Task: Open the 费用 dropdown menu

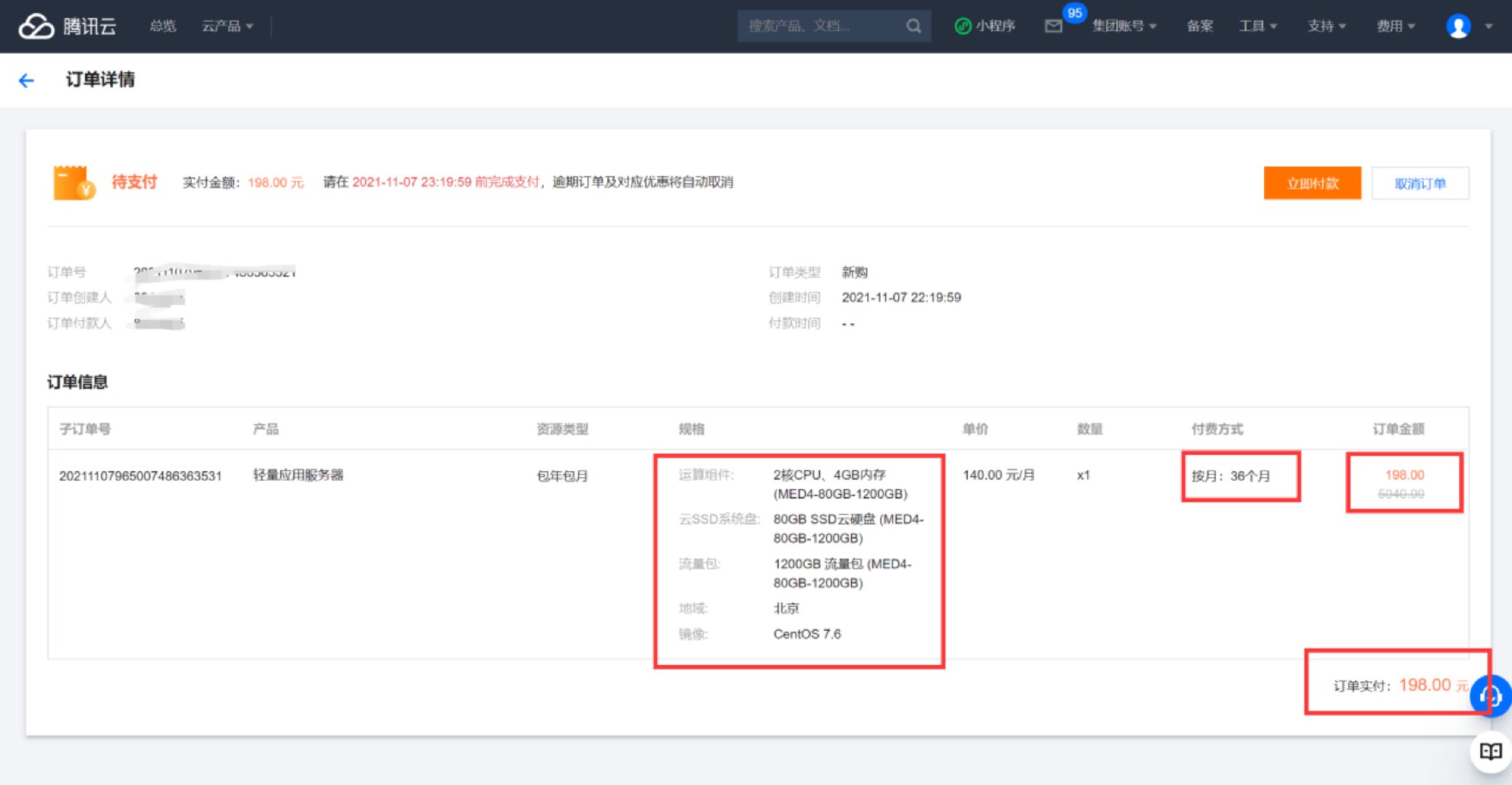Action: coord(1395,26)
